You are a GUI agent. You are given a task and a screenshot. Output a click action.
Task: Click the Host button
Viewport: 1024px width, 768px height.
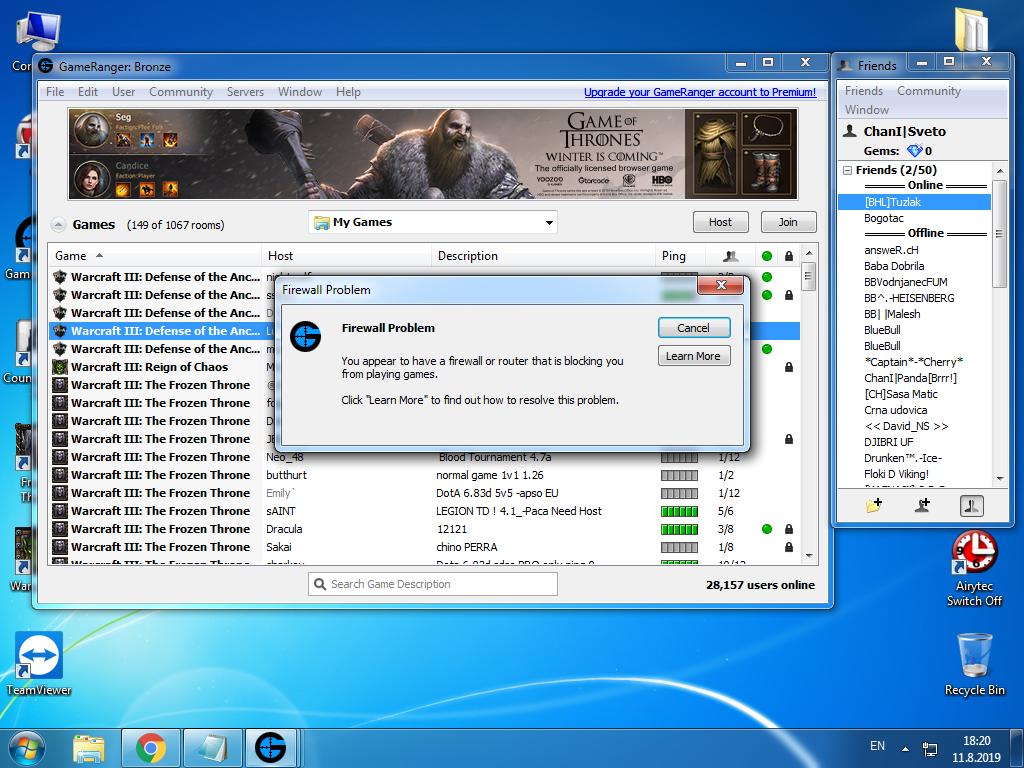tap(720, 222)
